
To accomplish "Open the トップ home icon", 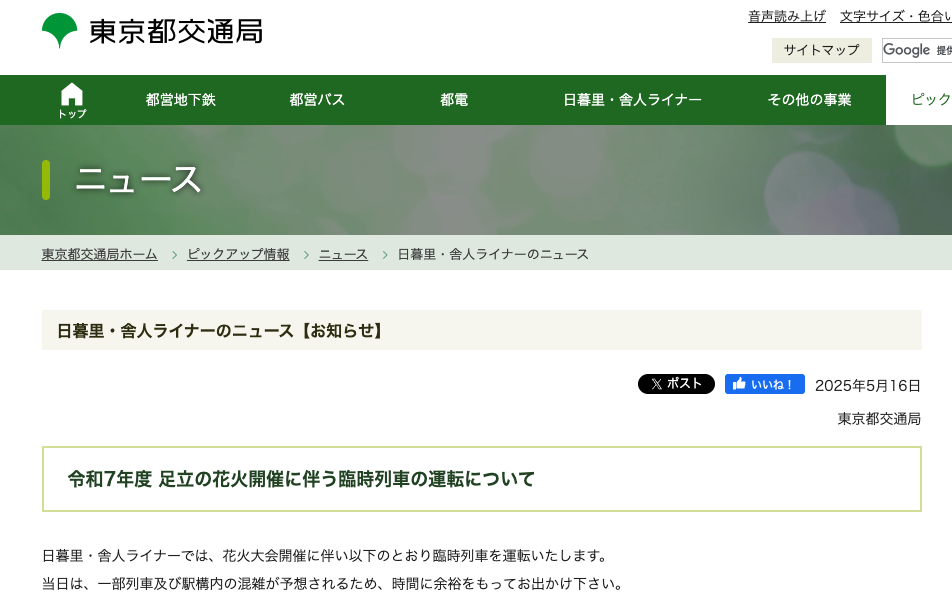I will pos(72,100).
